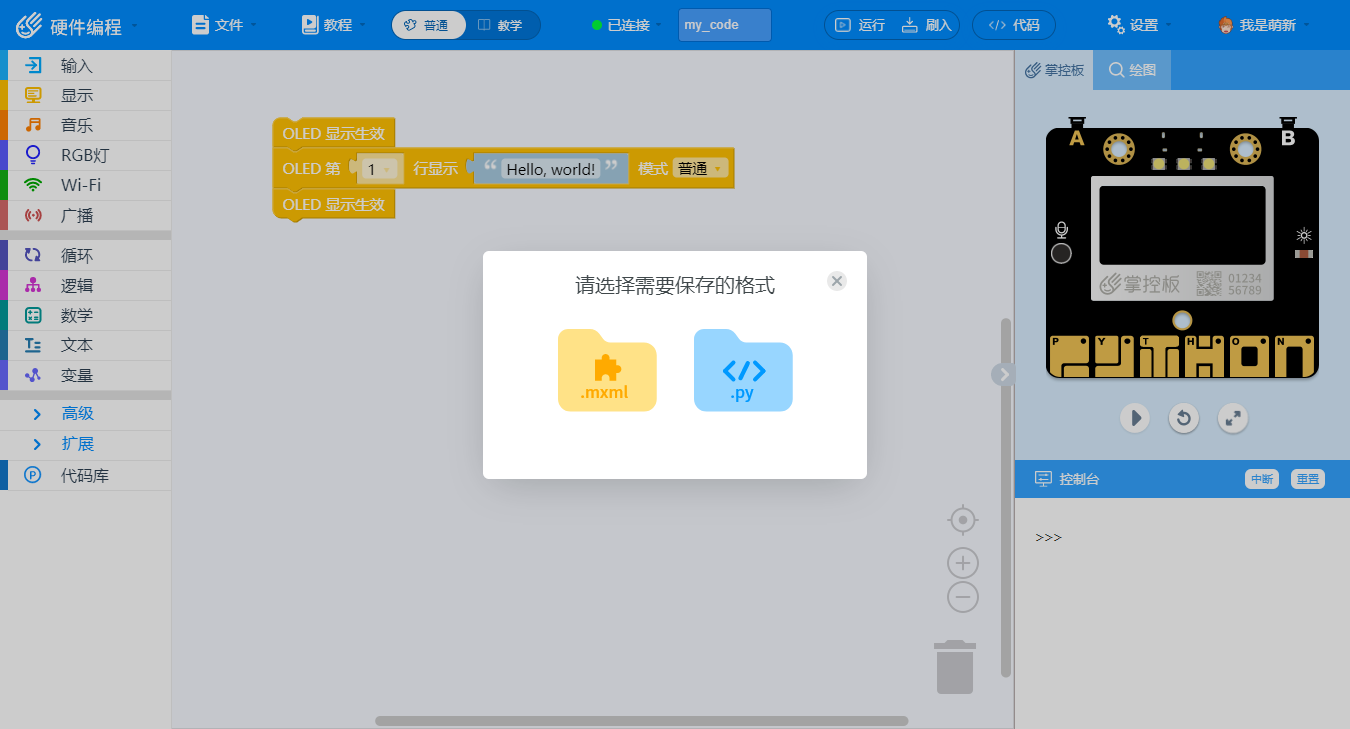Click the 重置 console button

(x=1307, y=479)
